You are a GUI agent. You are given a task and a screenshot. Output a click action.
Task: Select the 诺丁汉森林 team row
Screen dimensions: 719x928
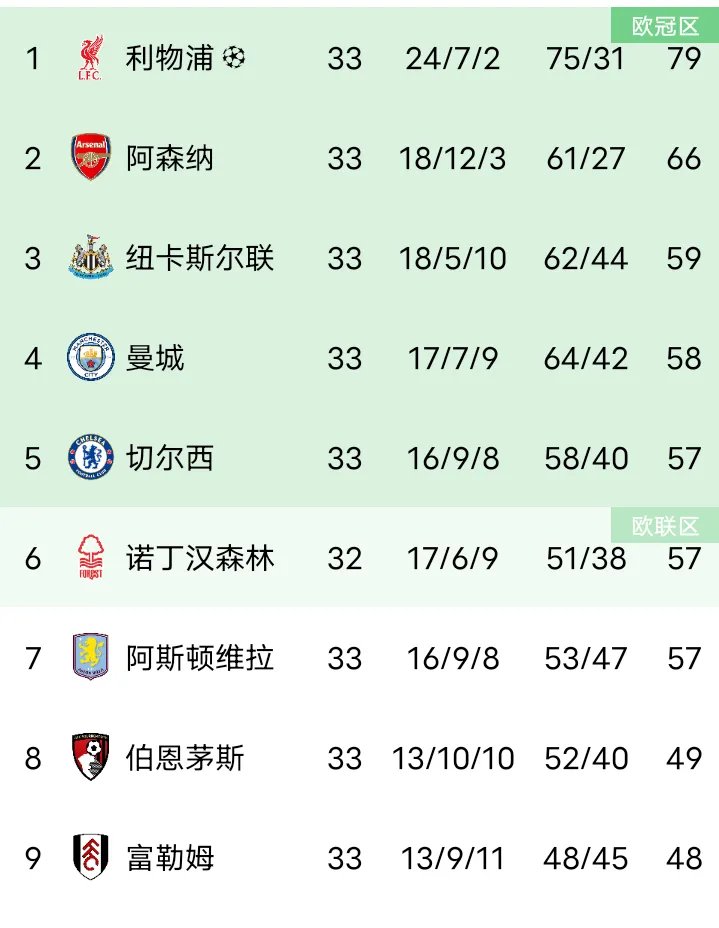[359, 557]
